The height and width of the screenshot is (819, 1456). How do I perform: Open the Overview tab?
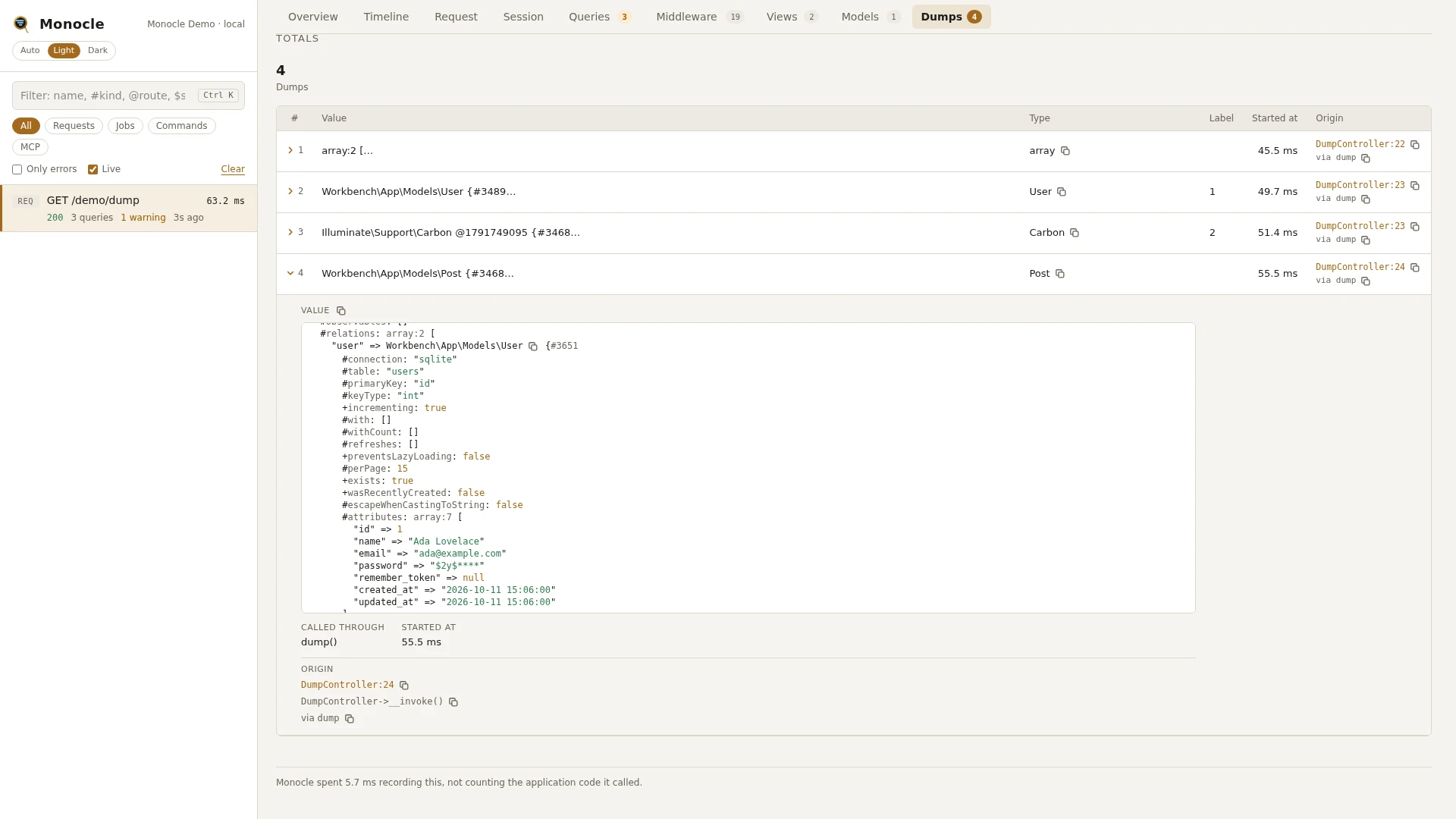[x=313, y=17]
